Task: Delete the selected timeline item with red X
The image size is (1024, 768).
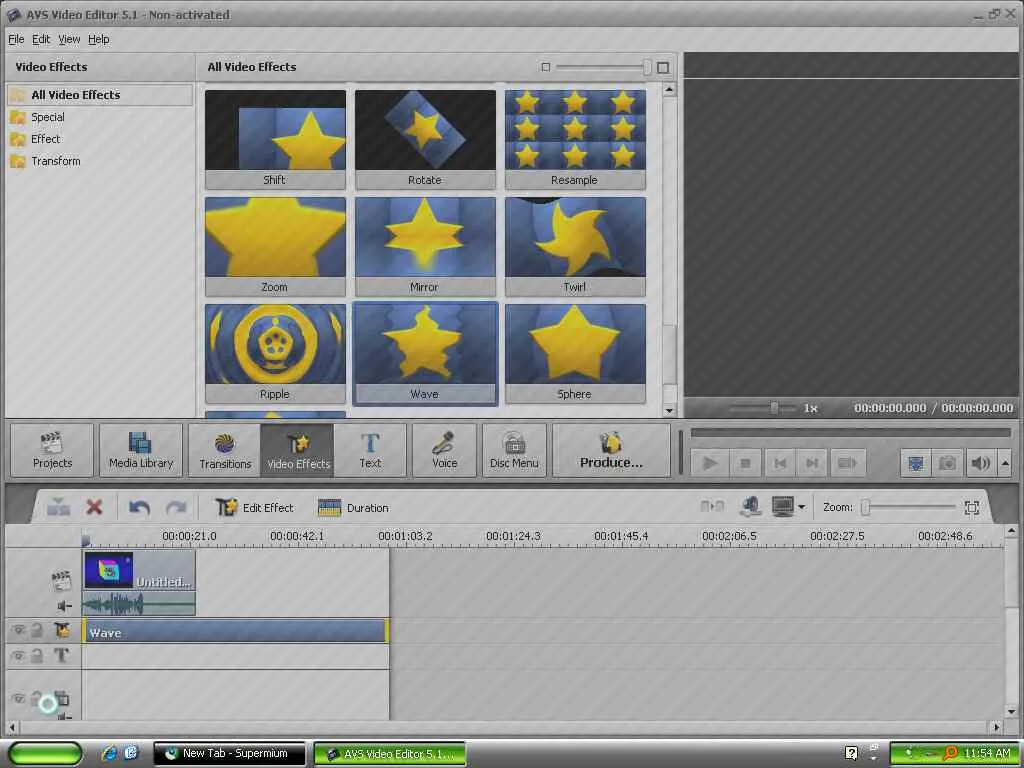Action: point(95,507)
